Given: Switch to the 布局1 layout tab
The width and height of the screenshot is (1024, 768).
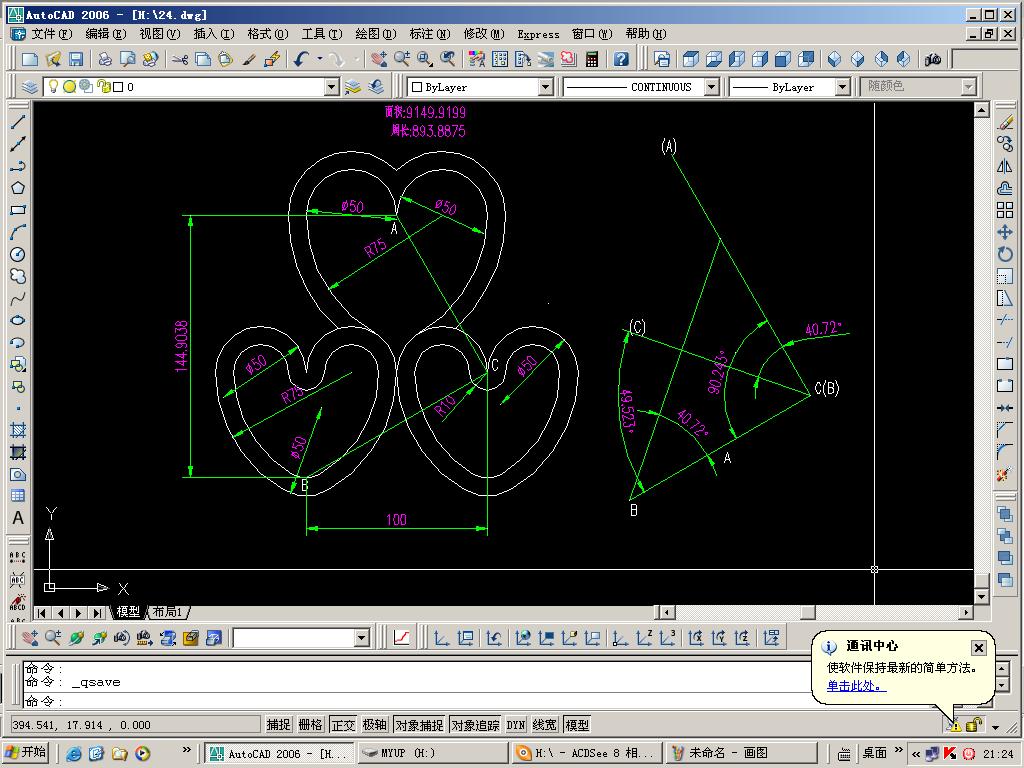Looking at the screenshot, I should point(168,613).
